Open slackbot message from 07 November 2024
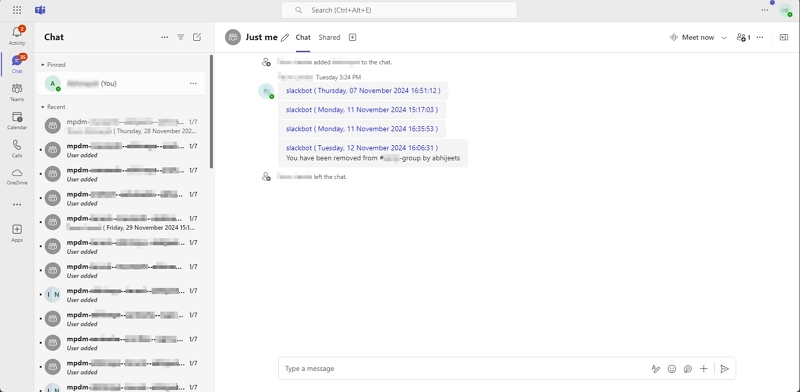800x392 pixels. (363, 91)
